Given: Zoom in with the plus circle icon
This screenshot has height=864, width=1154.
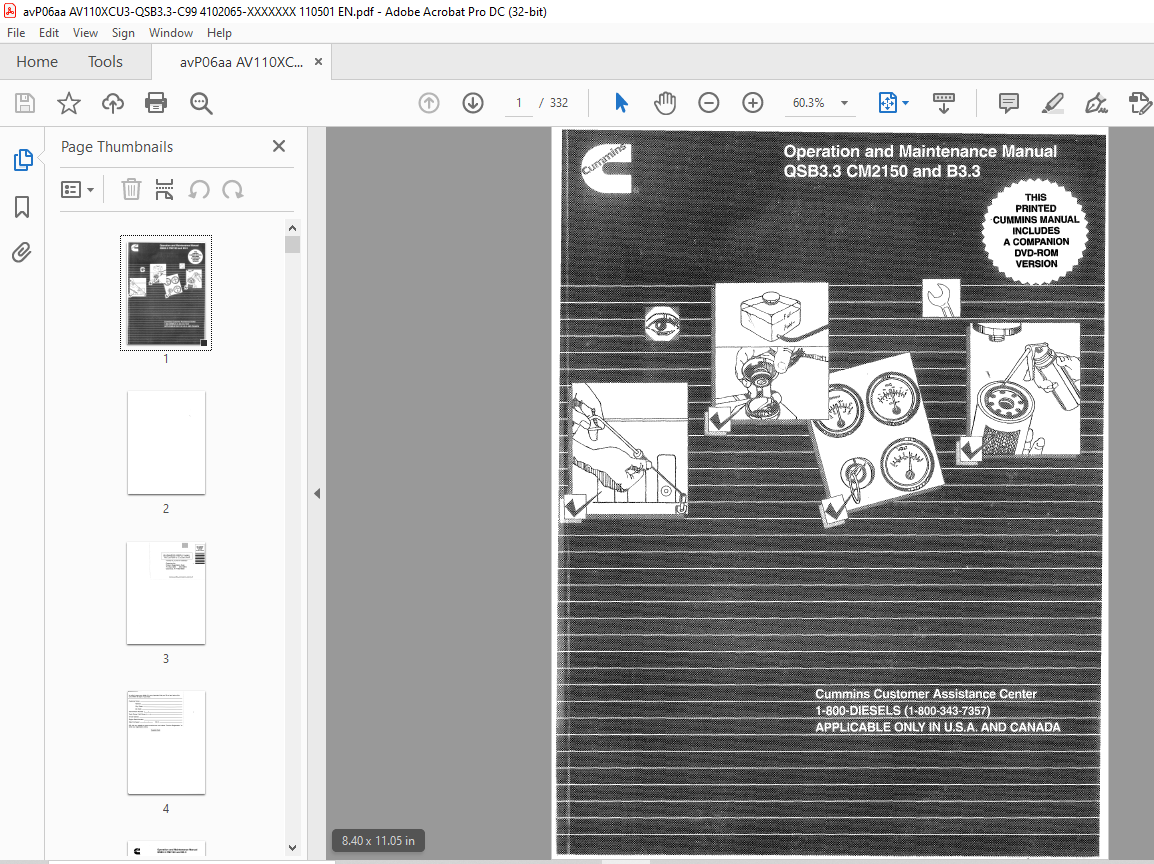Looking at the screenshot, I should pyautogui.click(x=752, y=103).
